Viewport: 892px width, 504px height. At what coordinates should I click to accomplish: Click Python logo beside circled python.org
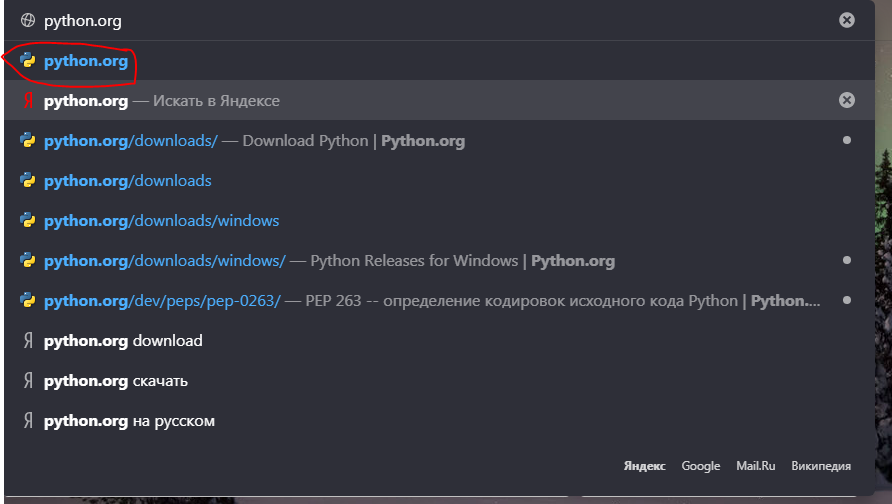coord(27,60)
